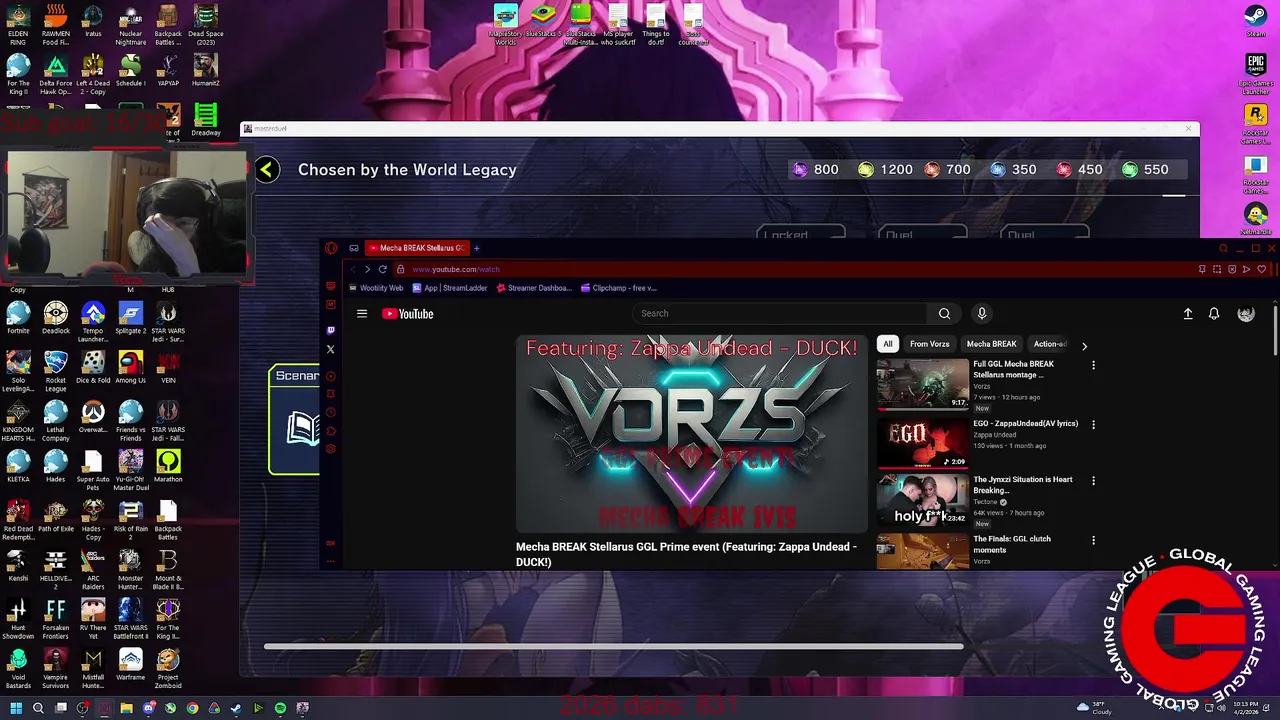The image size is (1280, 720).
Task: Open taskbar search icon
Action: pyautogui.click(x=38, y=708)
